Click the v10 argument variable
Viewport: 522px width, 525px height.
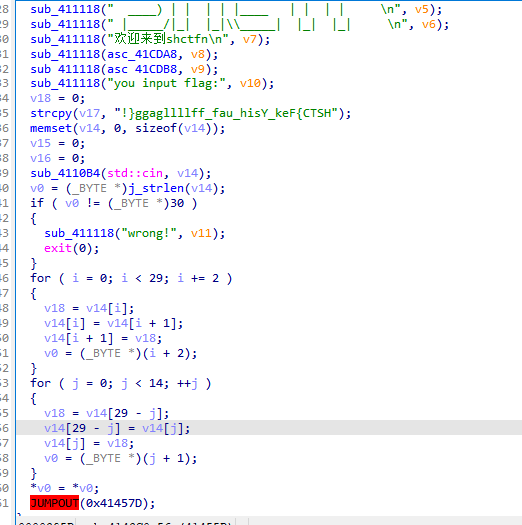(250, 83)
